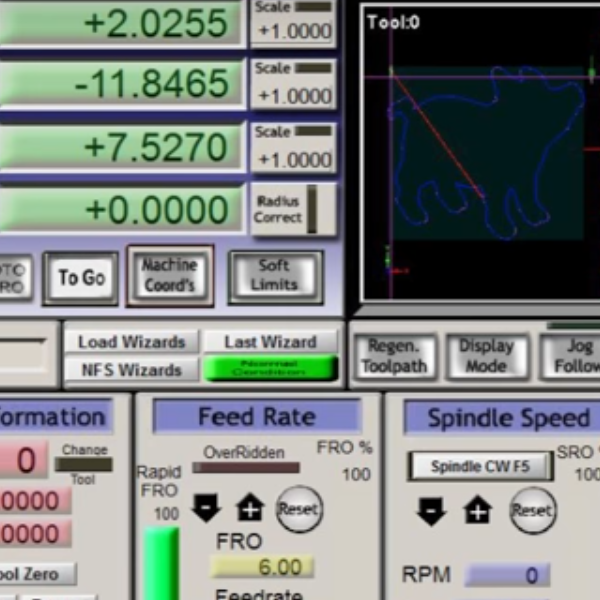This screenshot has width=600, height=600.
Task: Click the green Rapid FRO bar
Action: [x=161, y=563]
